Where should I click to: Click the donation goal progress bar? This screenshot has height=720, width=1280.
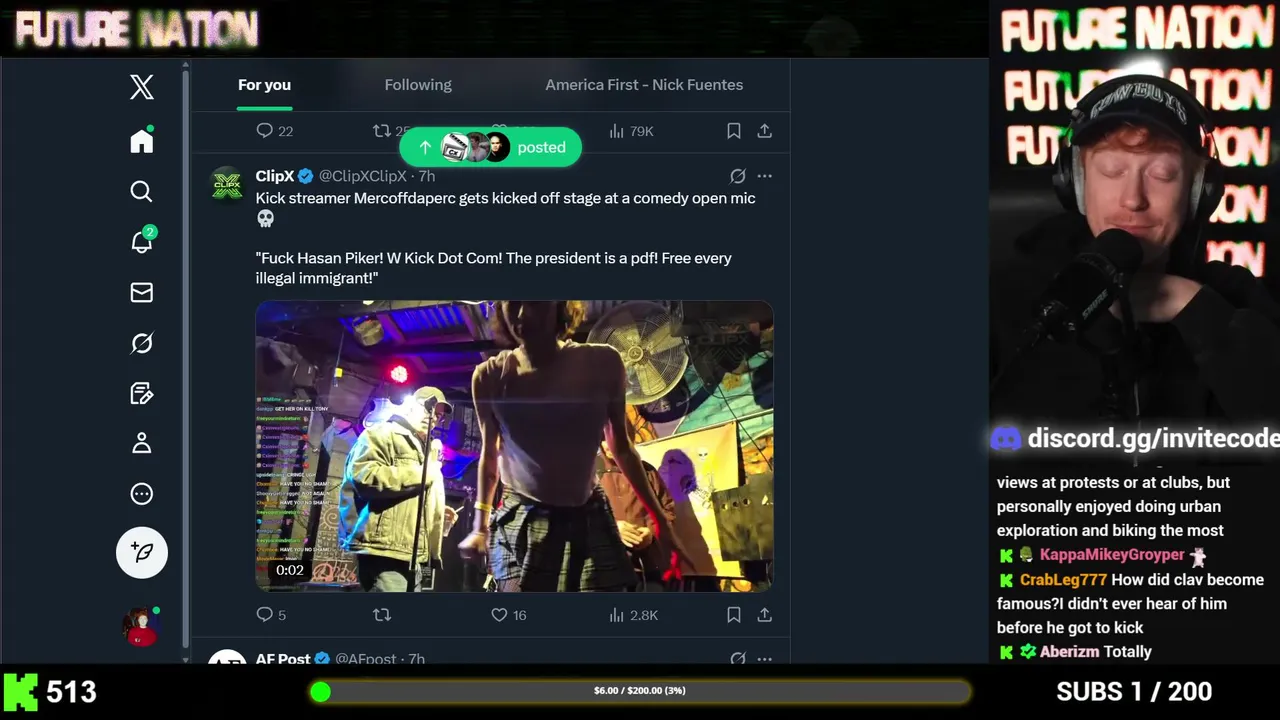click(x=640, y=691)
